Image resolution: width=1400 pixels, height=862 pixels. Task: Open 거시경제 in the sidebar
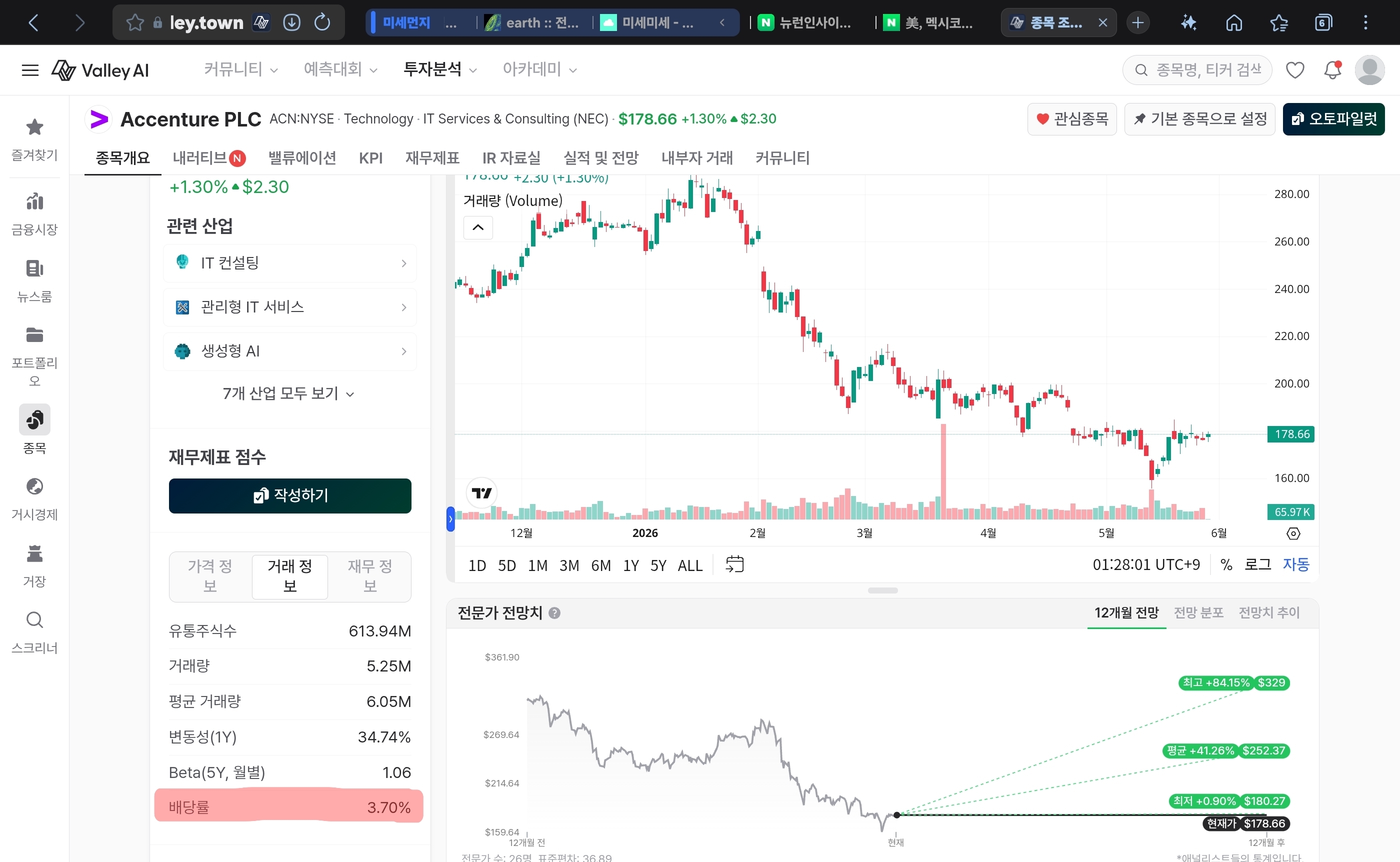[x=35, y=499]
